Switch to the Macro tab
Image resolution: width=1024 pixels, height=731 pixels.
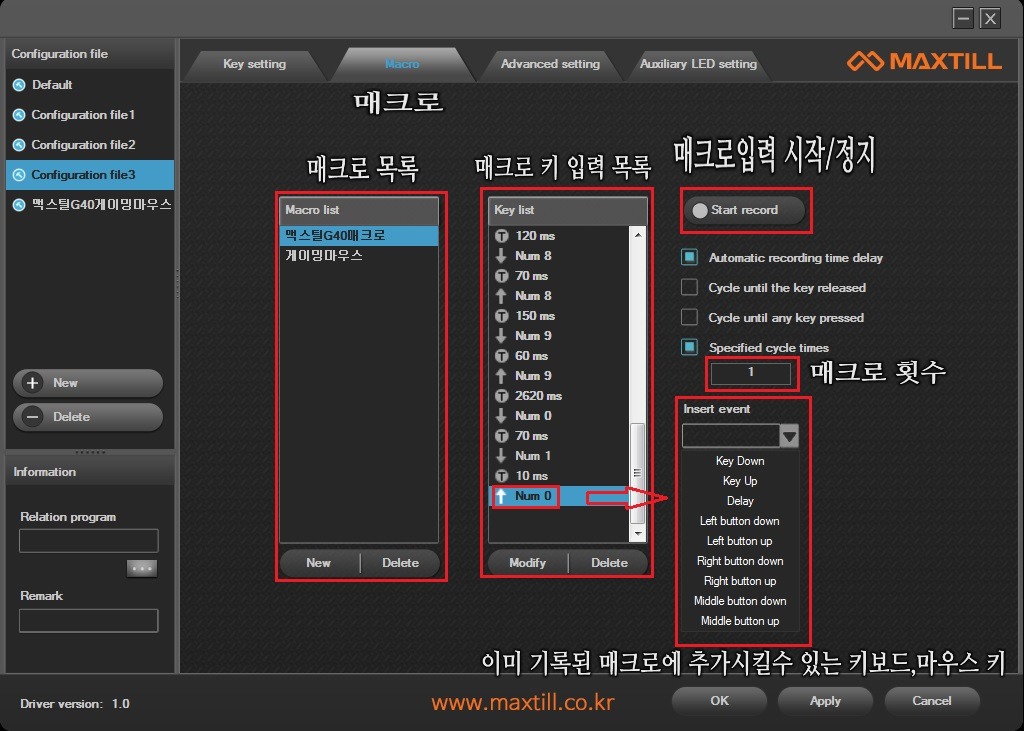[x=402, y=64]
